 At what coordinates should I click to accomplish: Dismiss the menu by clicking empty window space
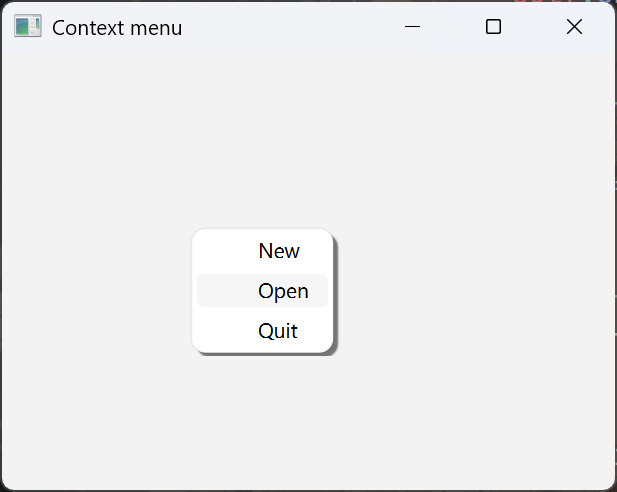tap(480, 300)
